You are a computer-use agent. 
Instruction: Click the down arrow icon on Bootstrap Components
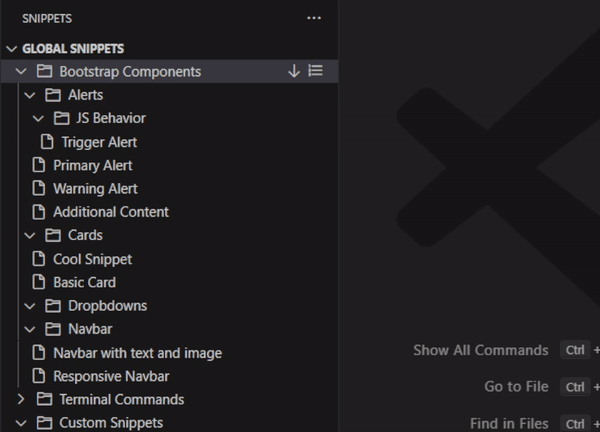(293, 71)
